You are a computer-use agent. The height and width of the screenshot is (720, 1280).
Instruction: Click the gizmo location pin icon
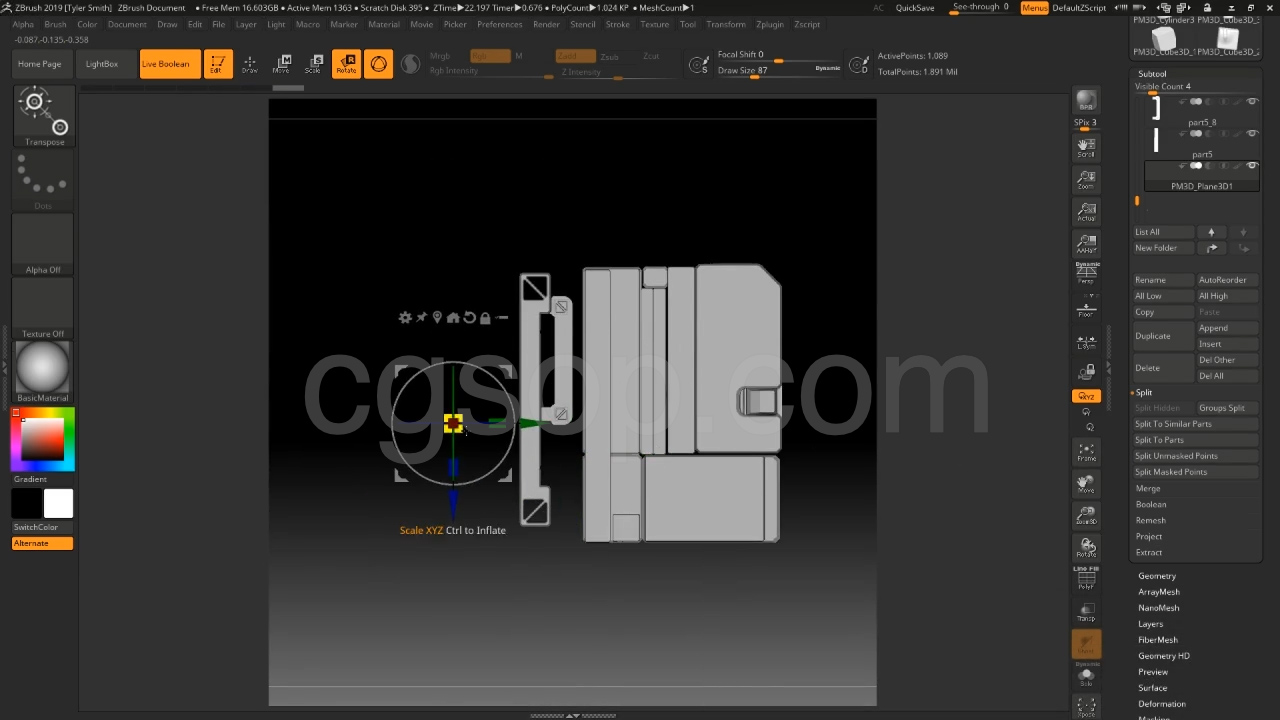[x=437, y=318]
